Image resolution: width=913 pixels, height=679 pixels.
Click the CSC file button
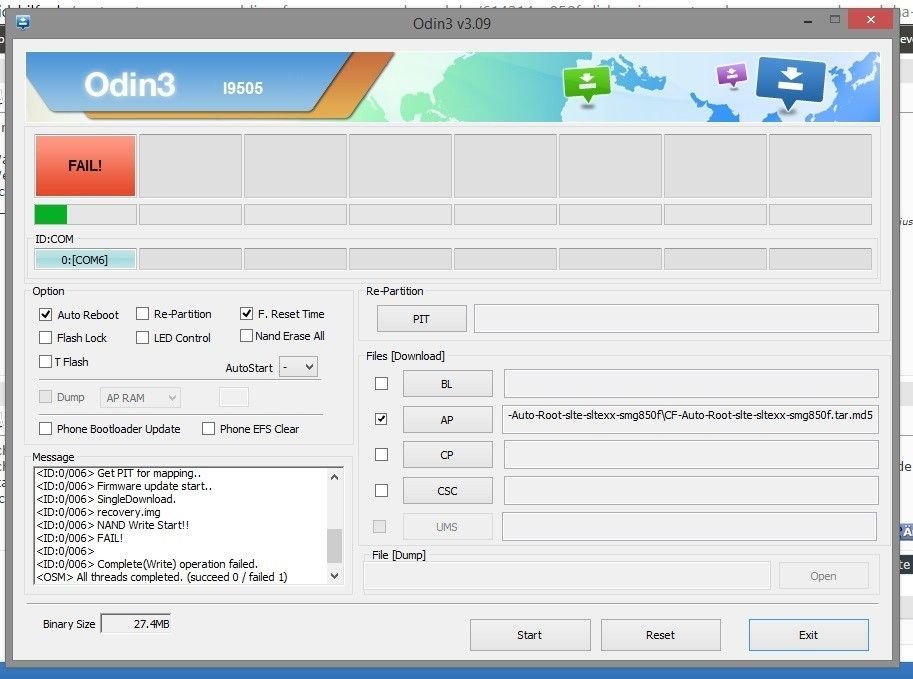[447, 491]
